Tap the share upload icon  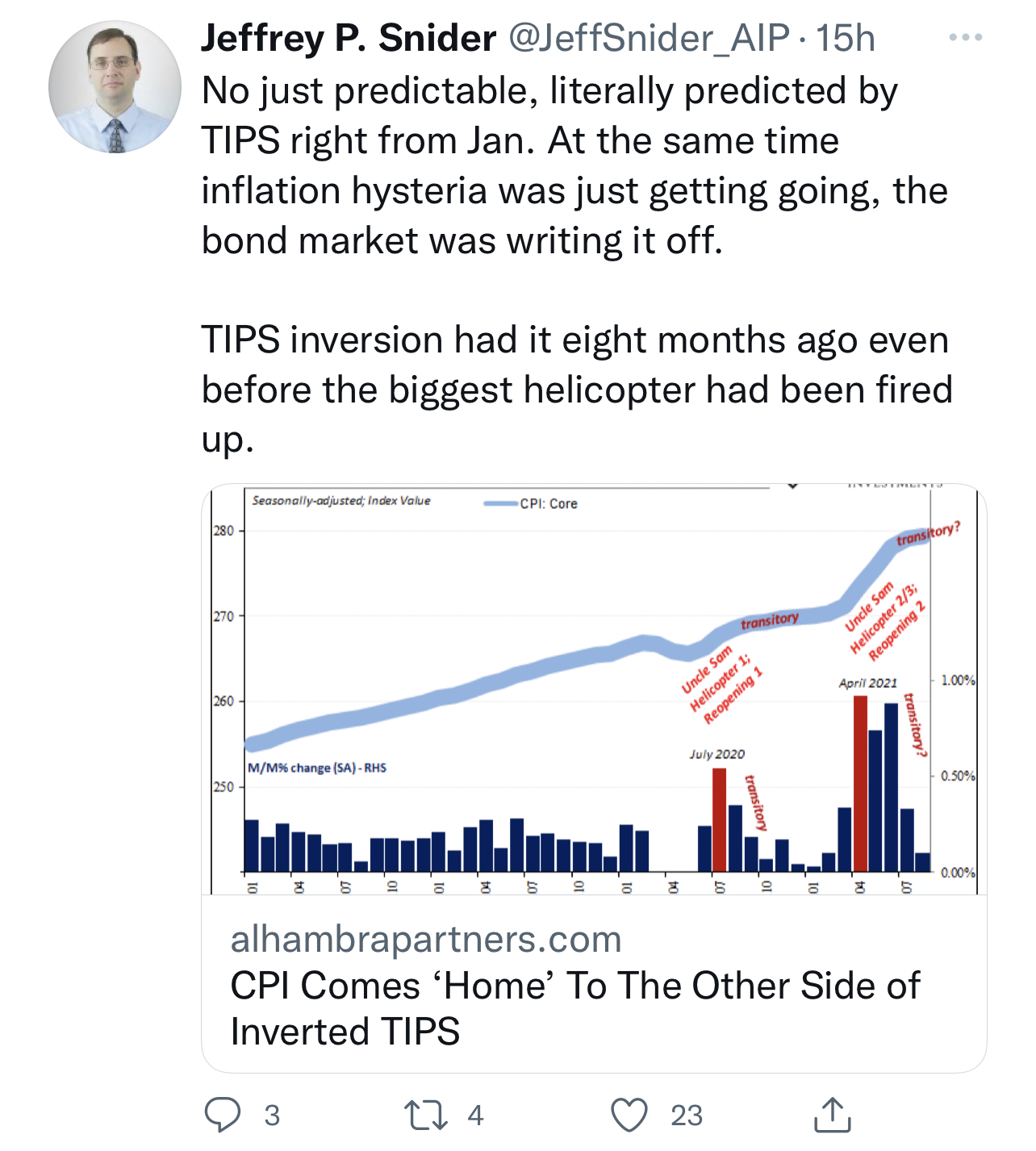(x=832, y=1115)
